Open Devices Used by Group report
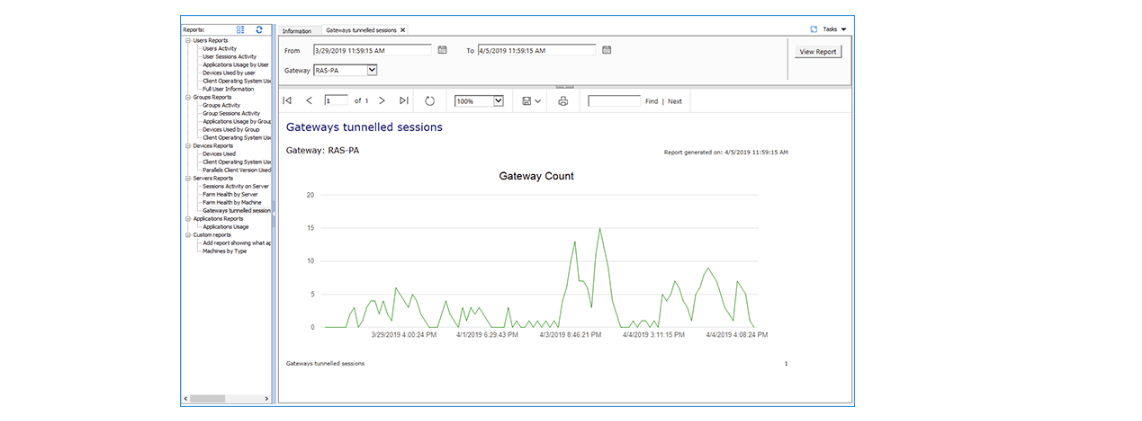Image resolution: width=1142 pixels, height=421 pixels. coord(231,130)
